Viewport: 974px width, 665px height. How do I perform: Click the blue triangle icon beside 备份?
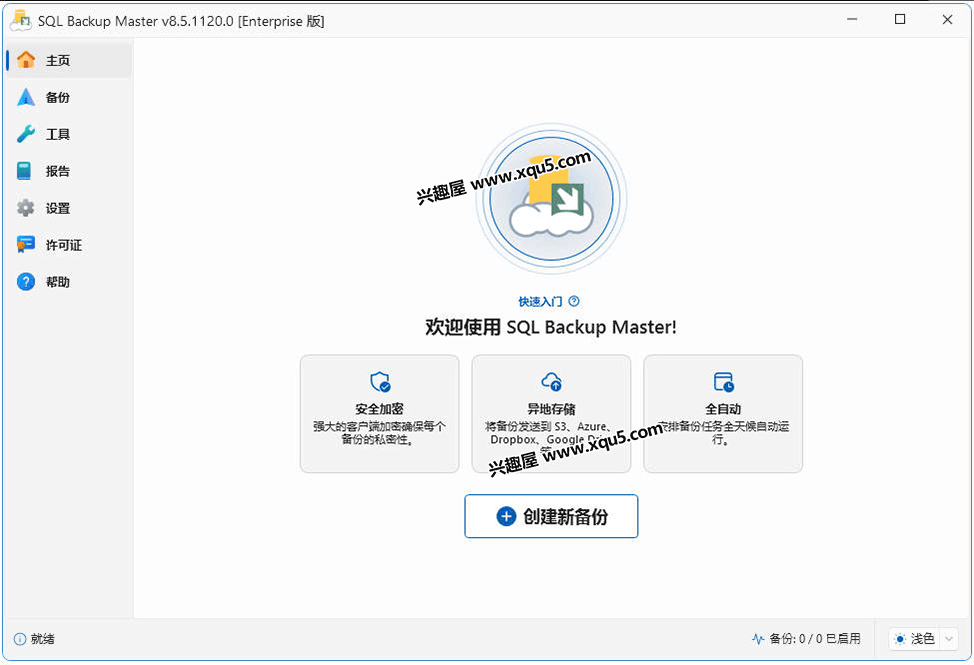click(x=26, y=97)
